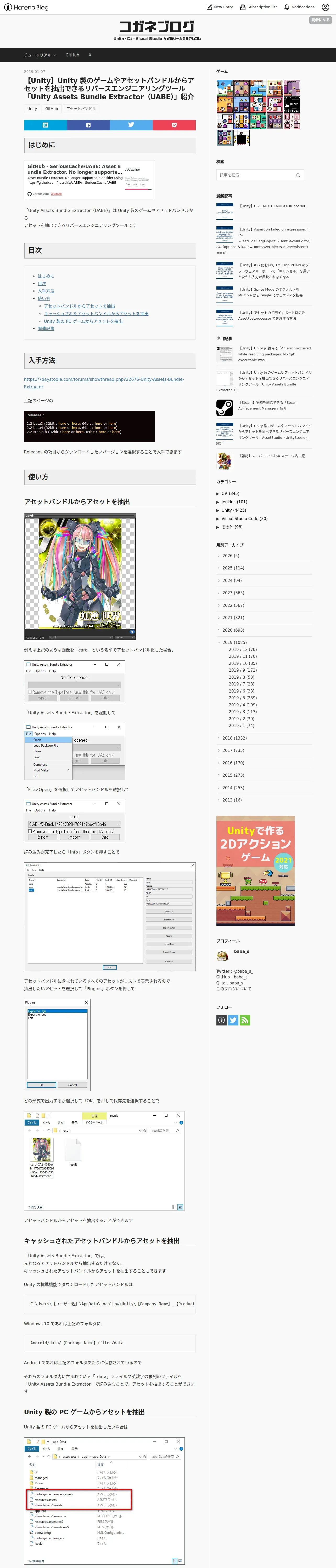Click the Hatena Blog logo
This screenshot has width=336, height=1568.
coord(26,7)
